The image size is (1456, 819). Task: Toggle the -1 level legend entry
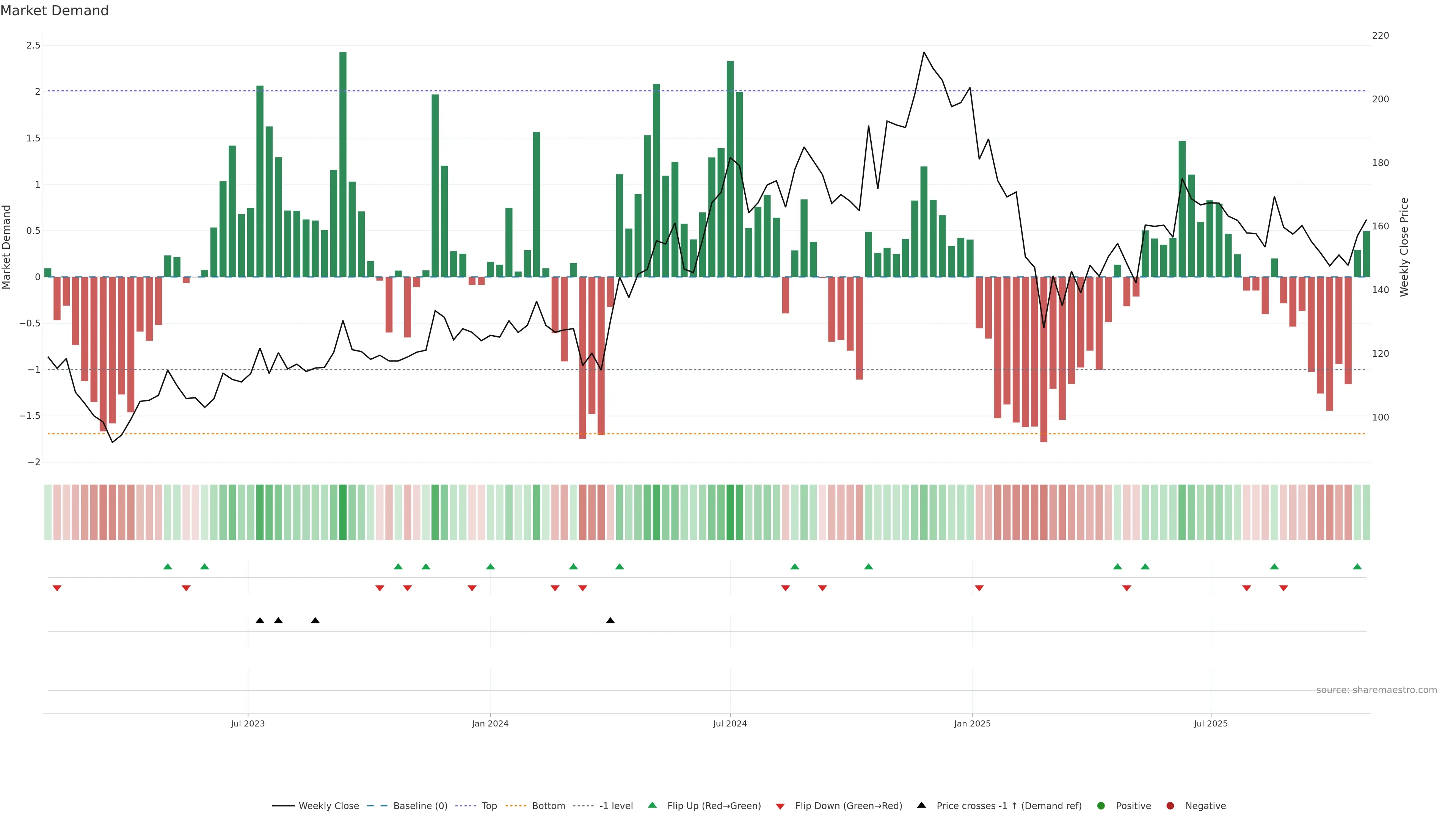coord(615,805)
